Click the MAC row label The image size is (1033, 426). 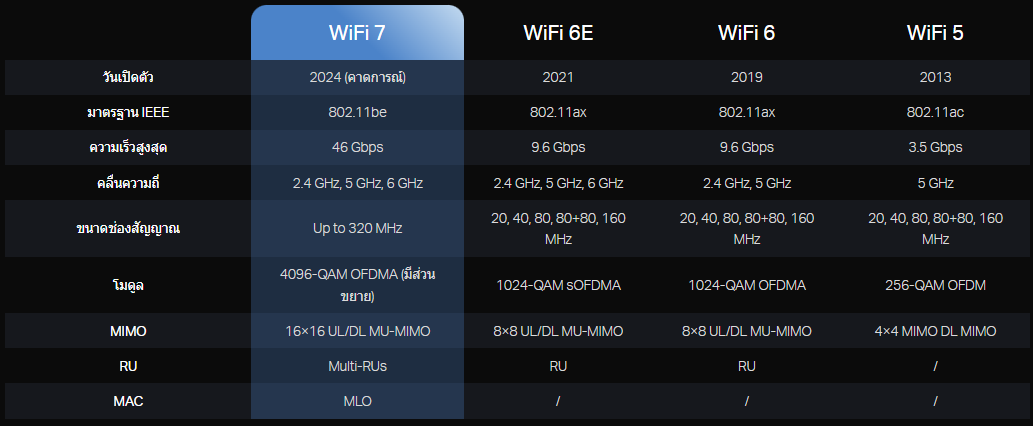[x=128, y=401]
